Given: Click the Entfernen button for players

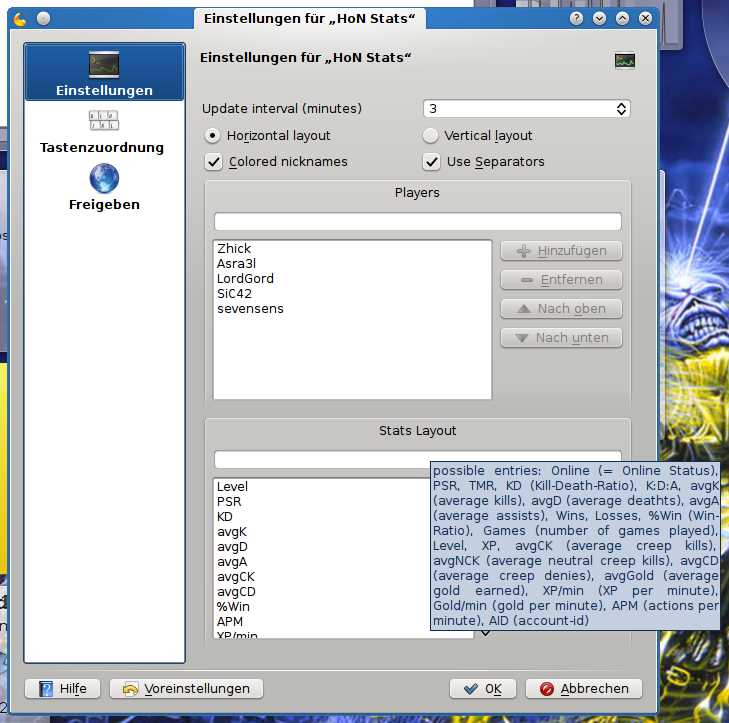Looking at the screenshot, I should (x=561, y=280).
